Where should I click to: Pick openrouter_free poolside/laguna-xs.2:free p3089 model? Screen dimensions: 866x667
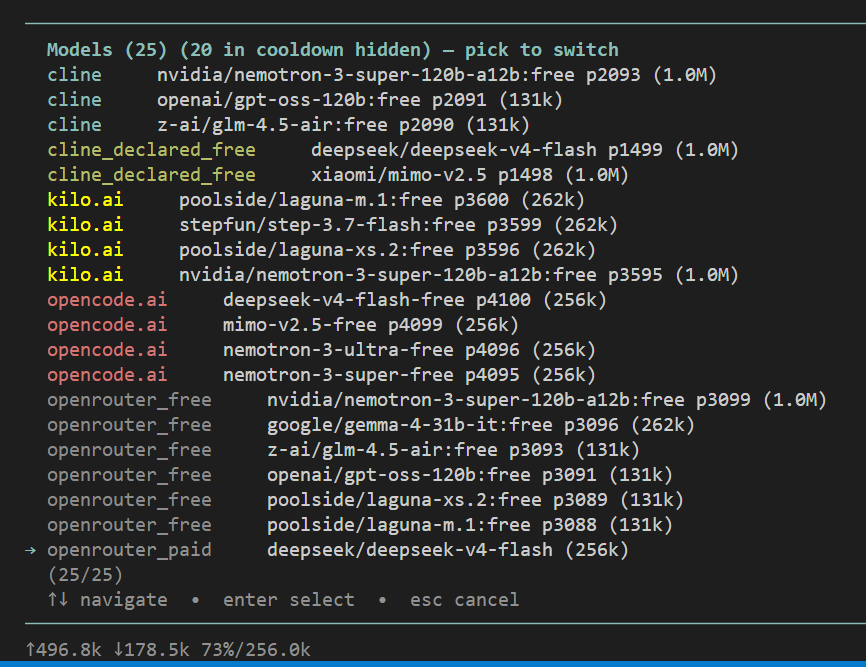(x=365, y=500)
